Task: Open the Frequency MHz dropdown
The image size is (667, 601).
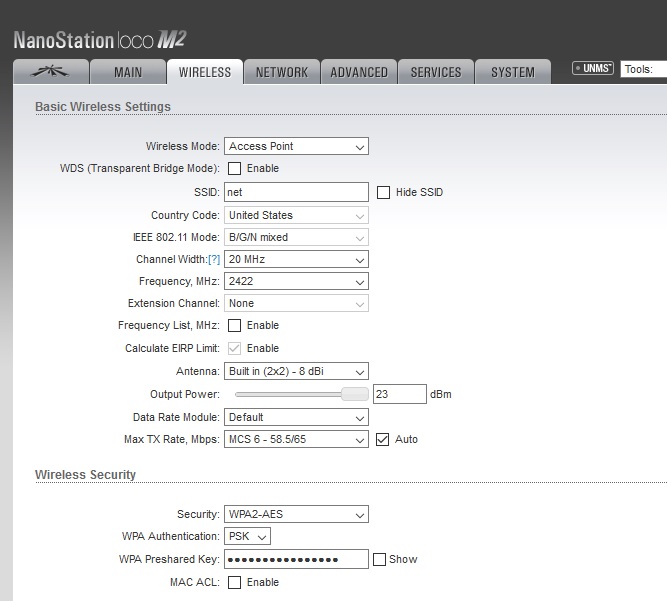Action: (x=296, y=282)
